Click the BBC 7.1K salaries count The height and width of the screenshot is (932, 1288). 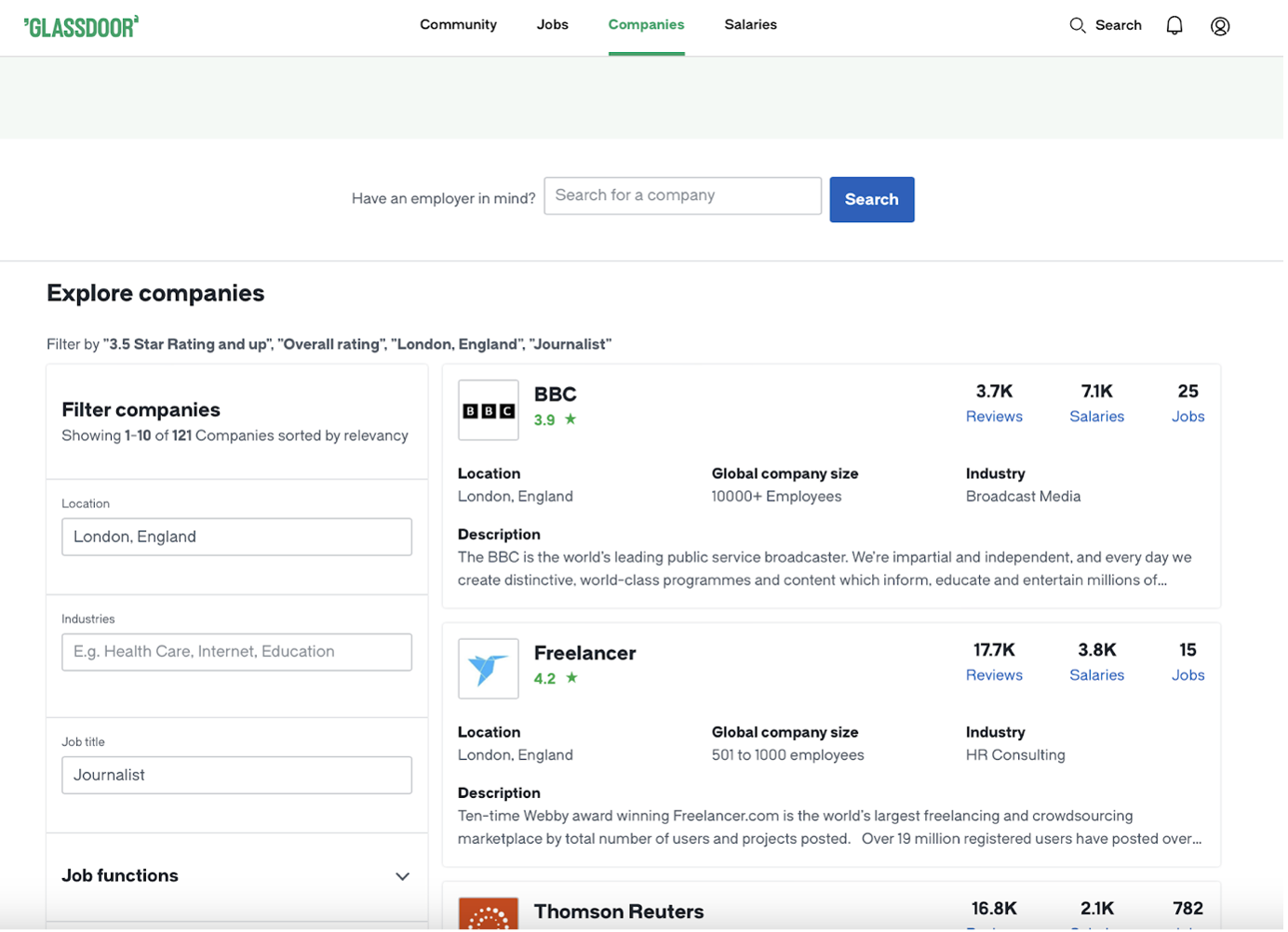point(1099,393)
